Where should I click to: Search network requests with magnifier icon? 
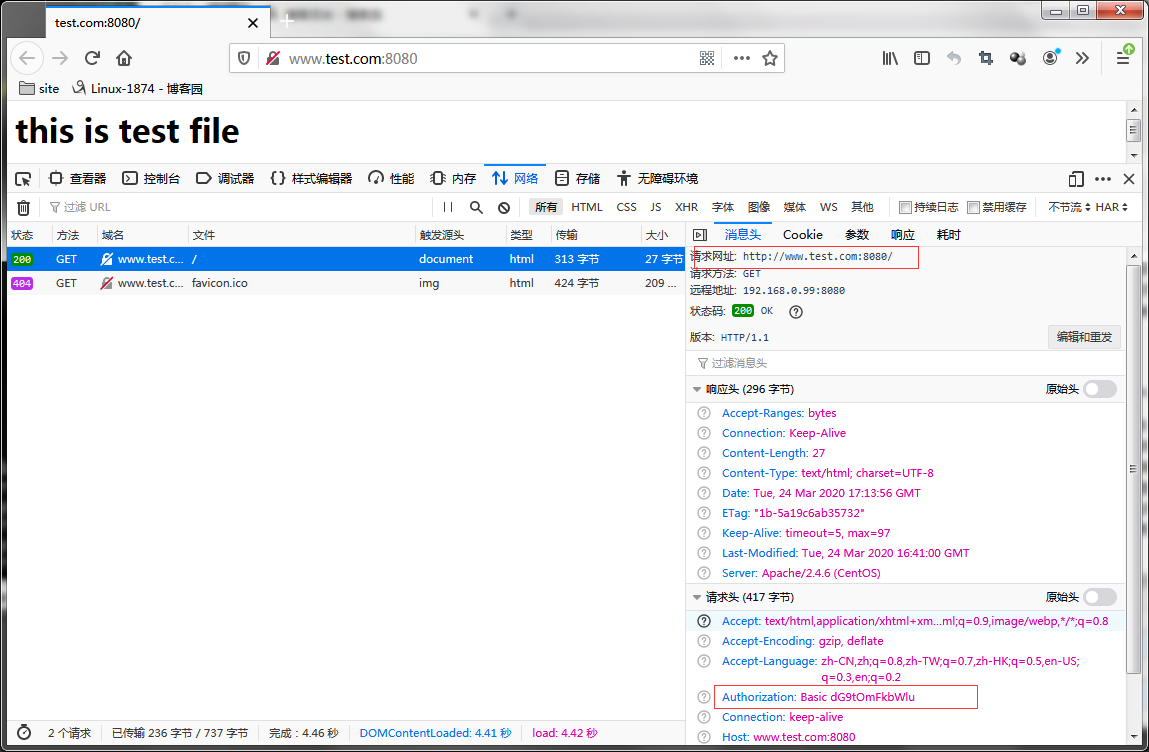pos(476,207)
